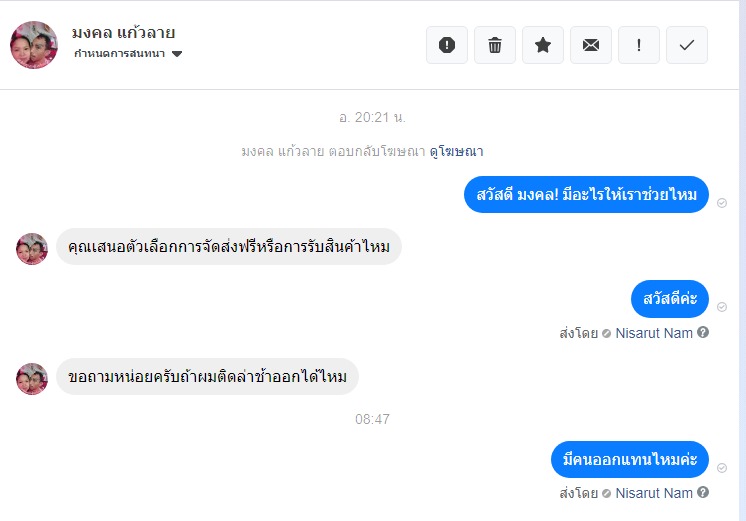The width and height of the screenshot is (746, 521).
Task: Delete conversation with the trash icon
Action: [495, 45]
